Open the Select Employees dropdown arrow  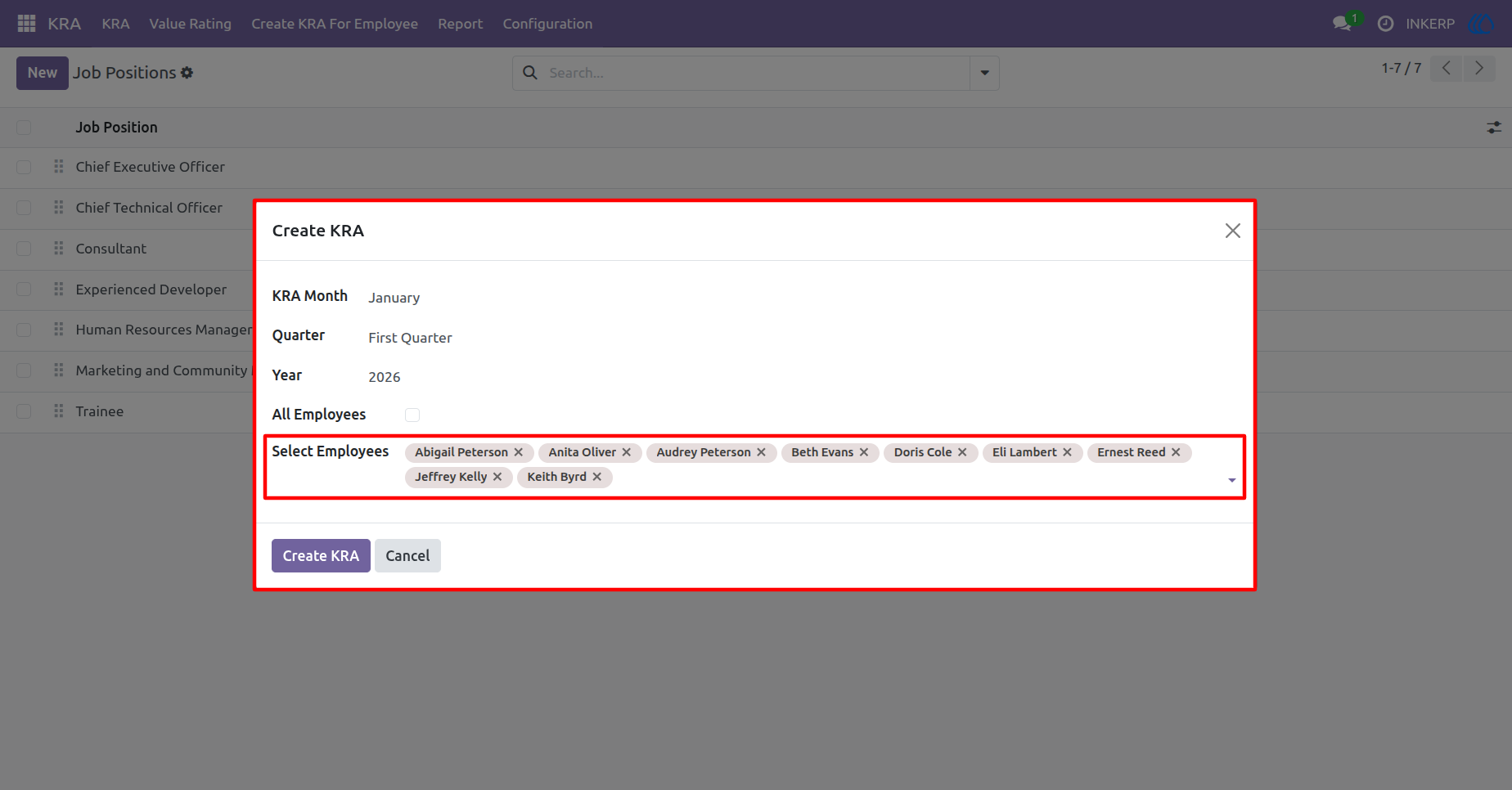click(x=1232, y=480)
